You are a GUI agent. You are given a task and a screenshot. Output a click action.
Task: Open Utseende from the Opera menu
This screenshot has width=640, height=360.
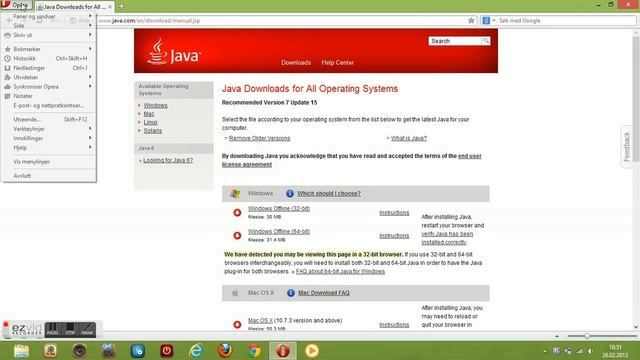click(x=49, y=119)
